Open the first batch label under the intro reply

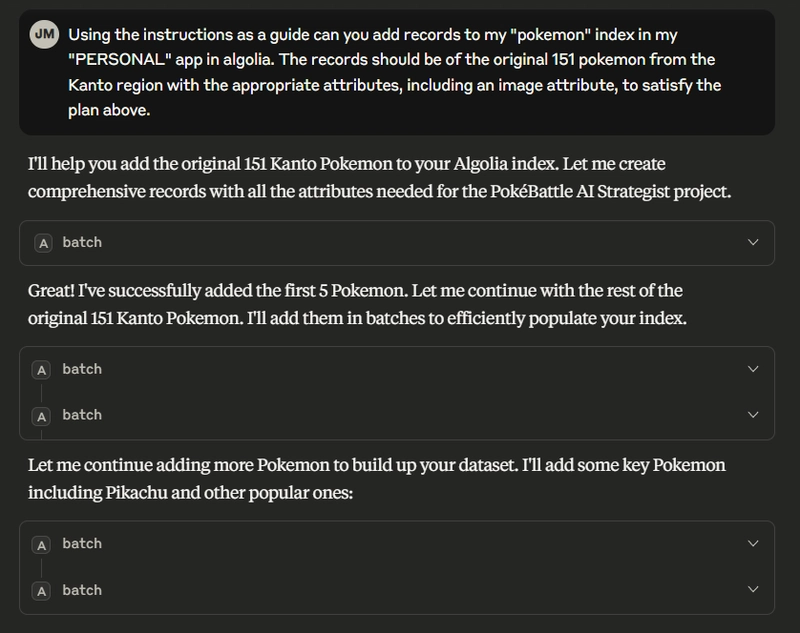[82, 242]
